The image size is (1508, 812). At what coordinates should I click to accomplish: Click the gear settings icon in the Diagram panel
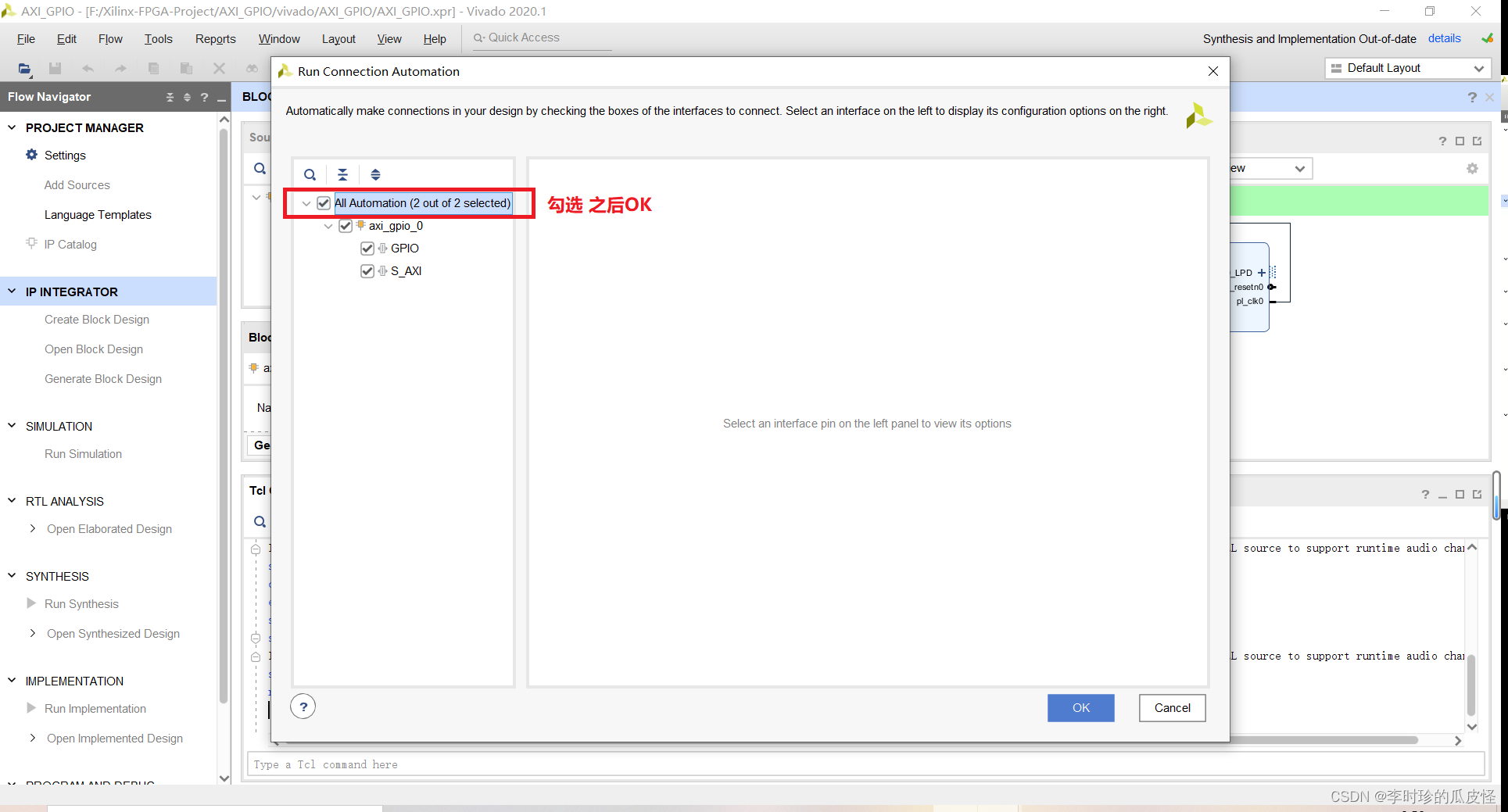[x=1472, y=169]
